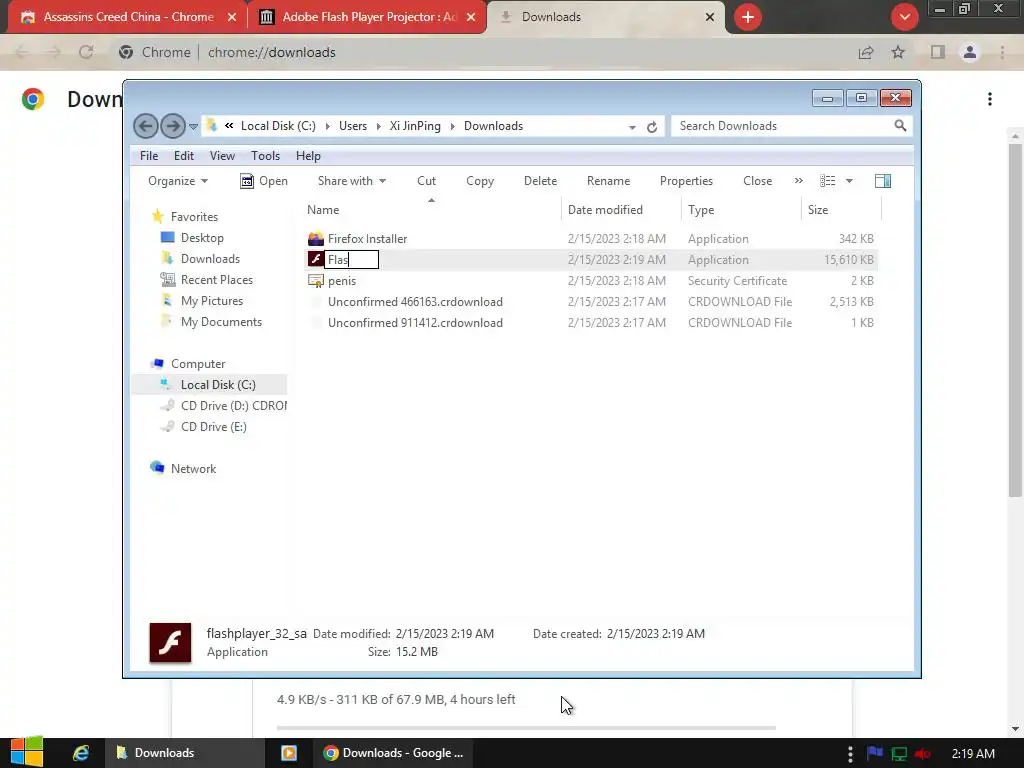This screenshot has width=1024, height=768.
Task: Click Users in the address breadcrumb
Action: [x=353, y=126]
